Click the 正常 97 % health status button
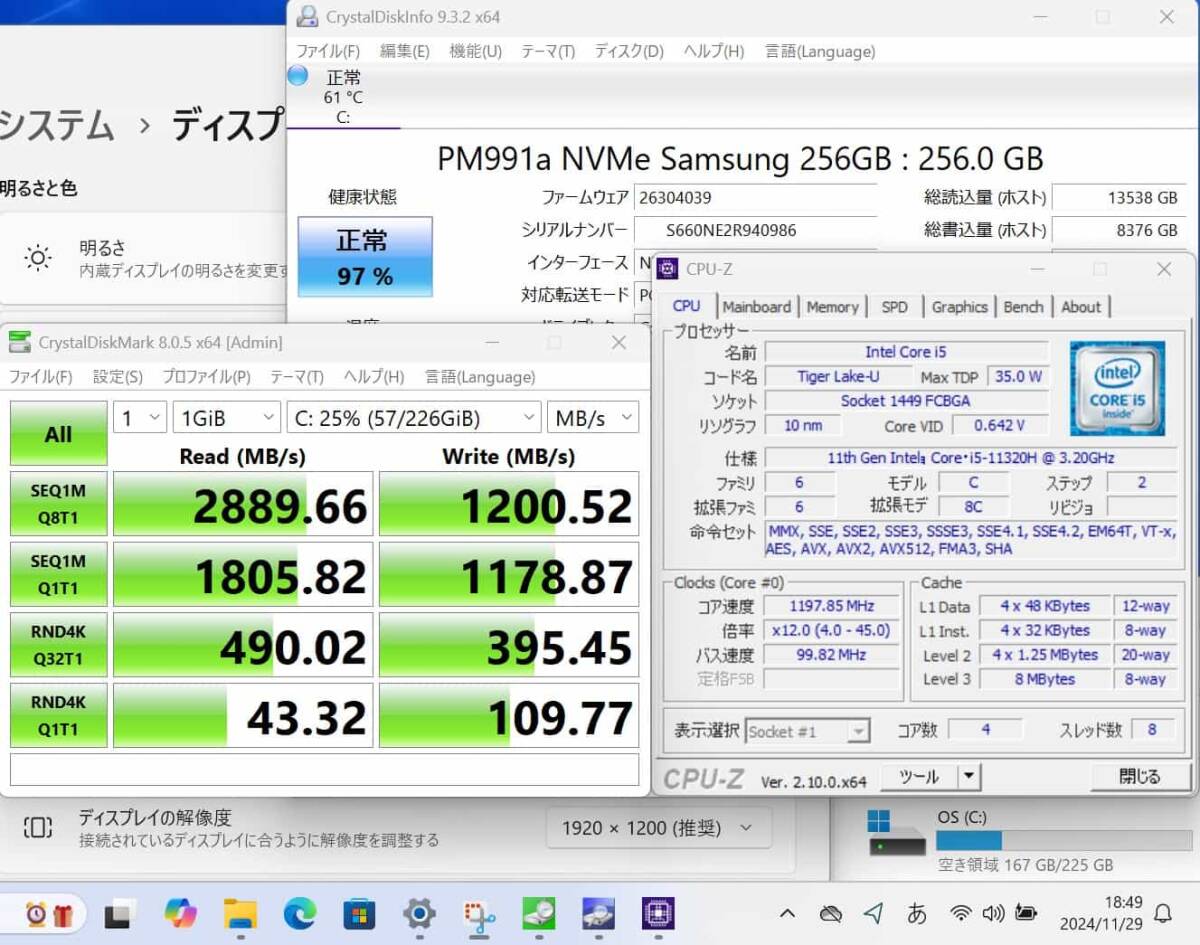 pos(365,257)
